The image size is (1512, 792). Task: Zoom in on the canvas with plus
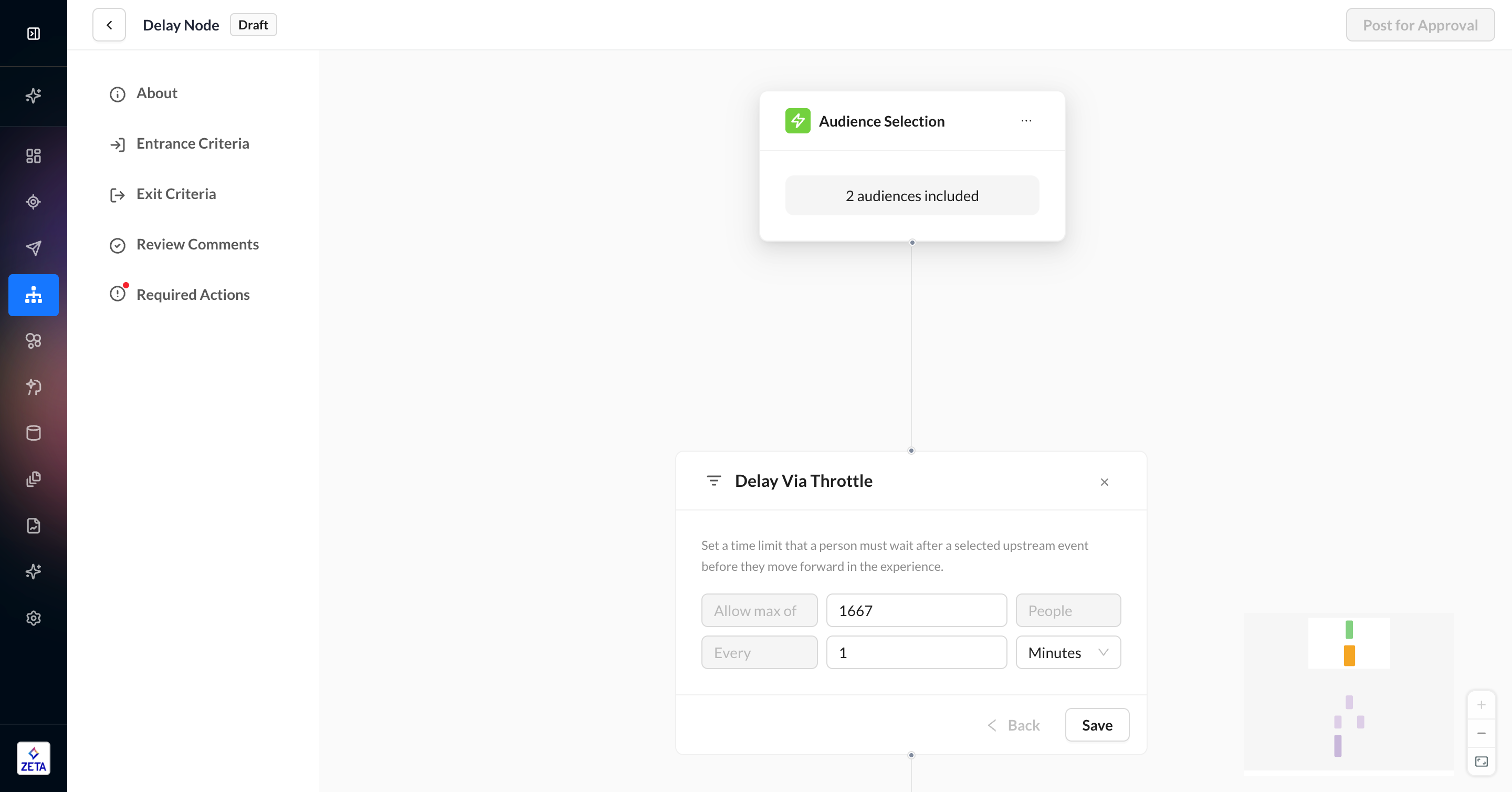click(1481, 704)
